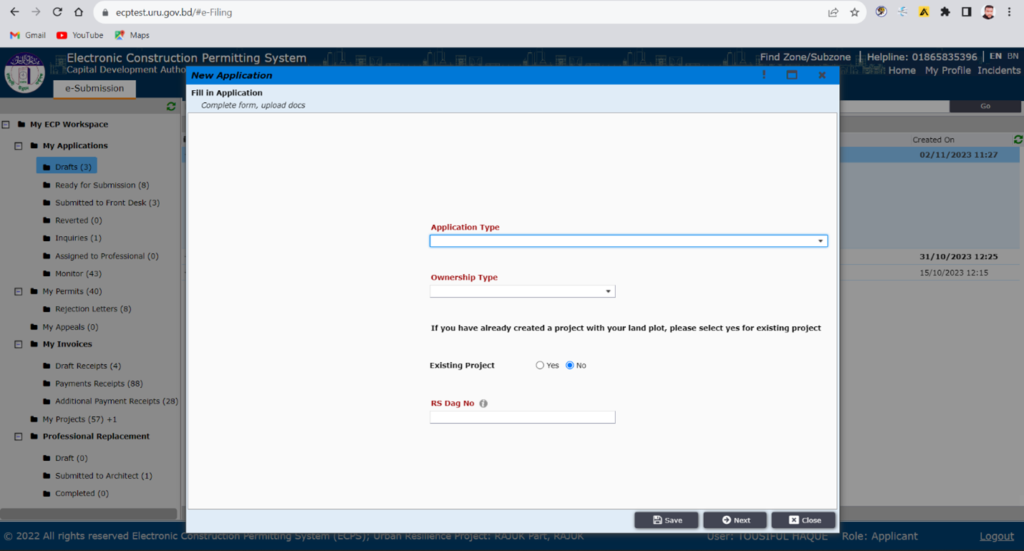The width and height of the screenshot is (1024, 551).
Task: Reload the page in the browser
Action: (56, 12)
